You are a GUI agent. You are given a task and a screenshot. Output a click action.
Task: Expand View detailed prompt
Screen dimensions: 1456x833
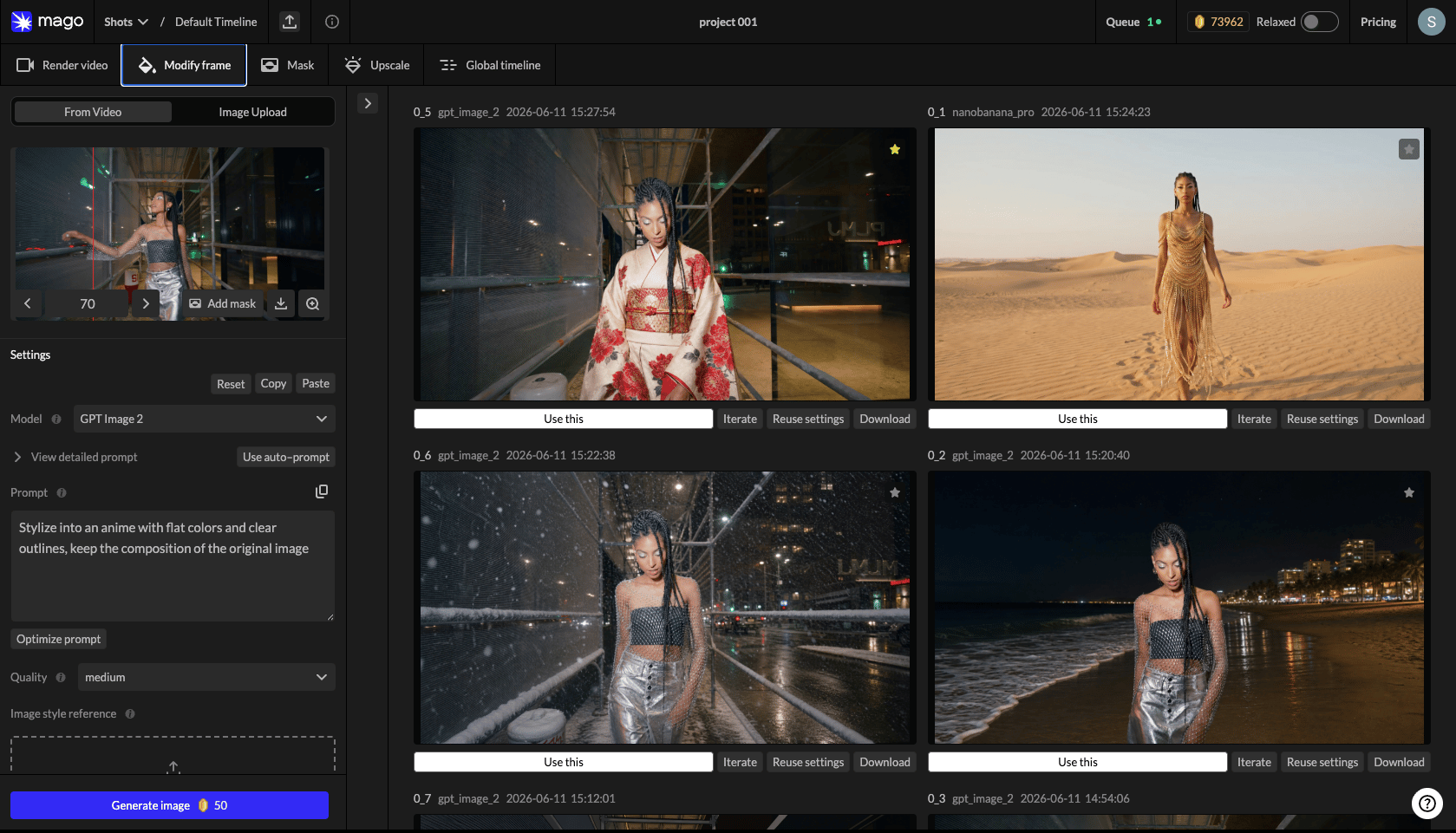[x=75, y=457]
